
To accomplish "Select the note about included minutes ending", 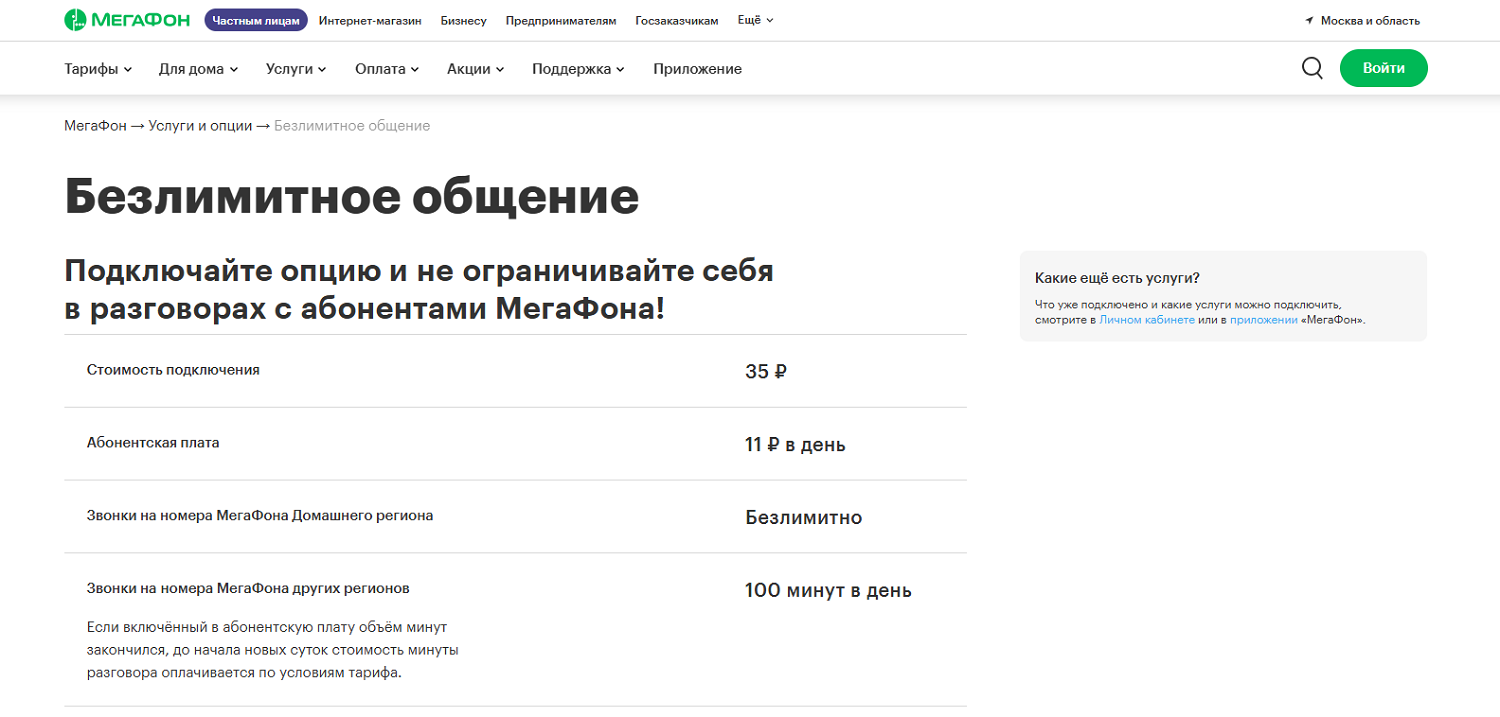I will click(272, 650).
